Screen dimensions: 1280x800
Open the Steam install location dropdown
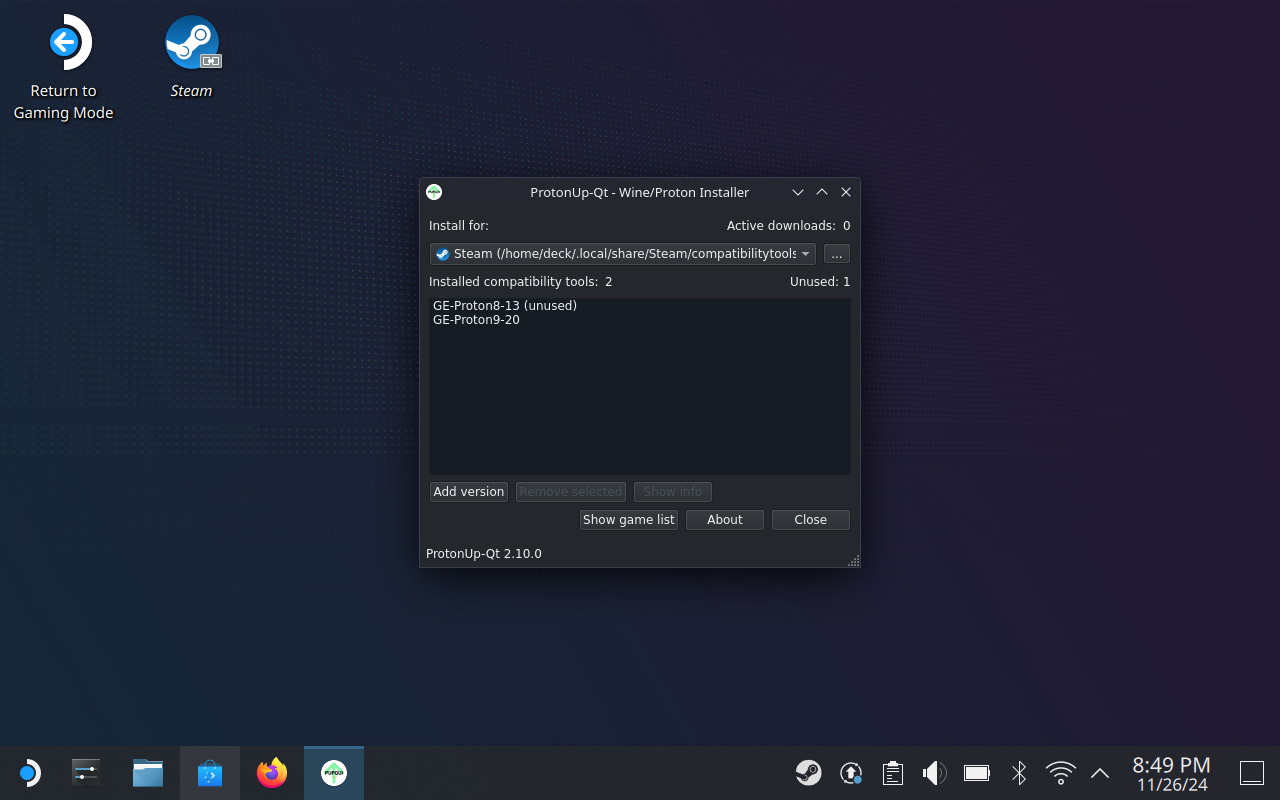623,254
